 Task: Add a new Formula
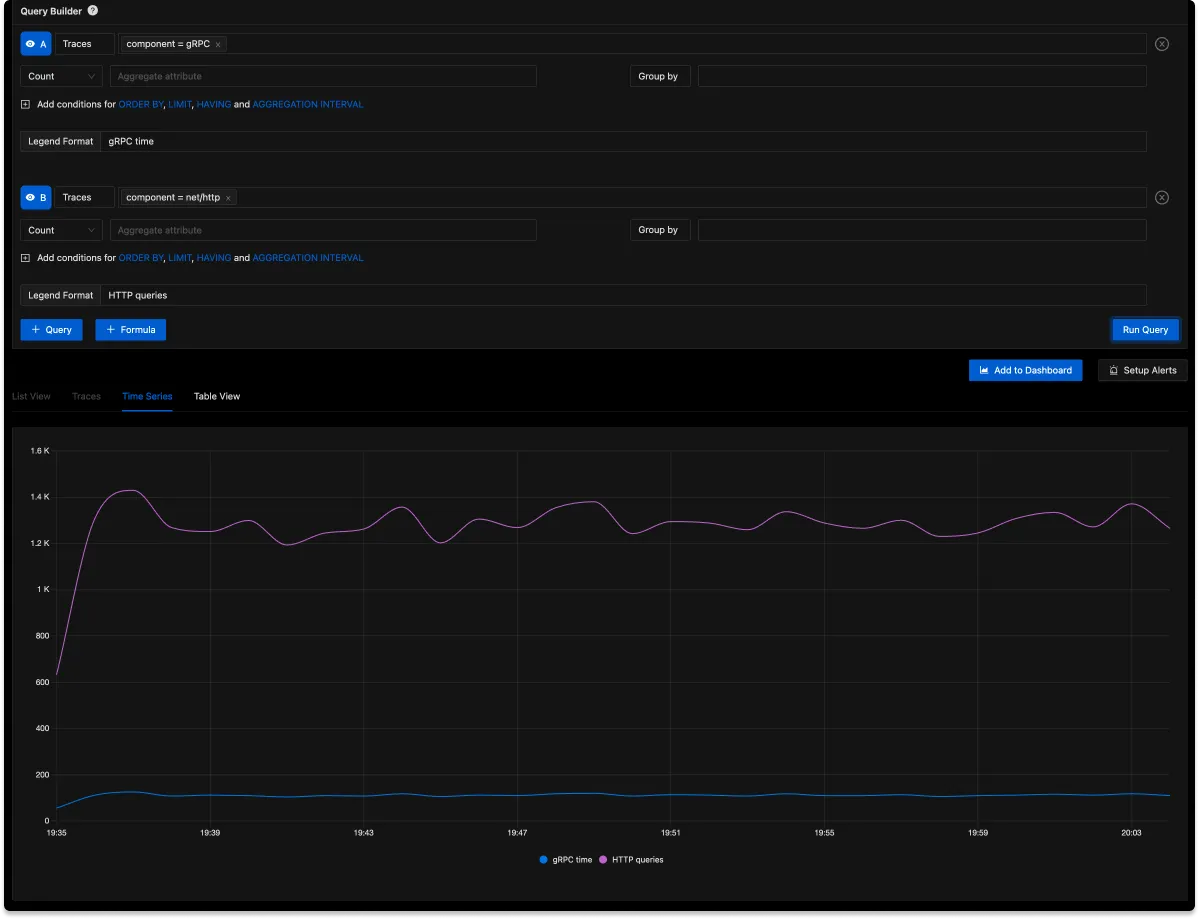(x=131, y=330)
